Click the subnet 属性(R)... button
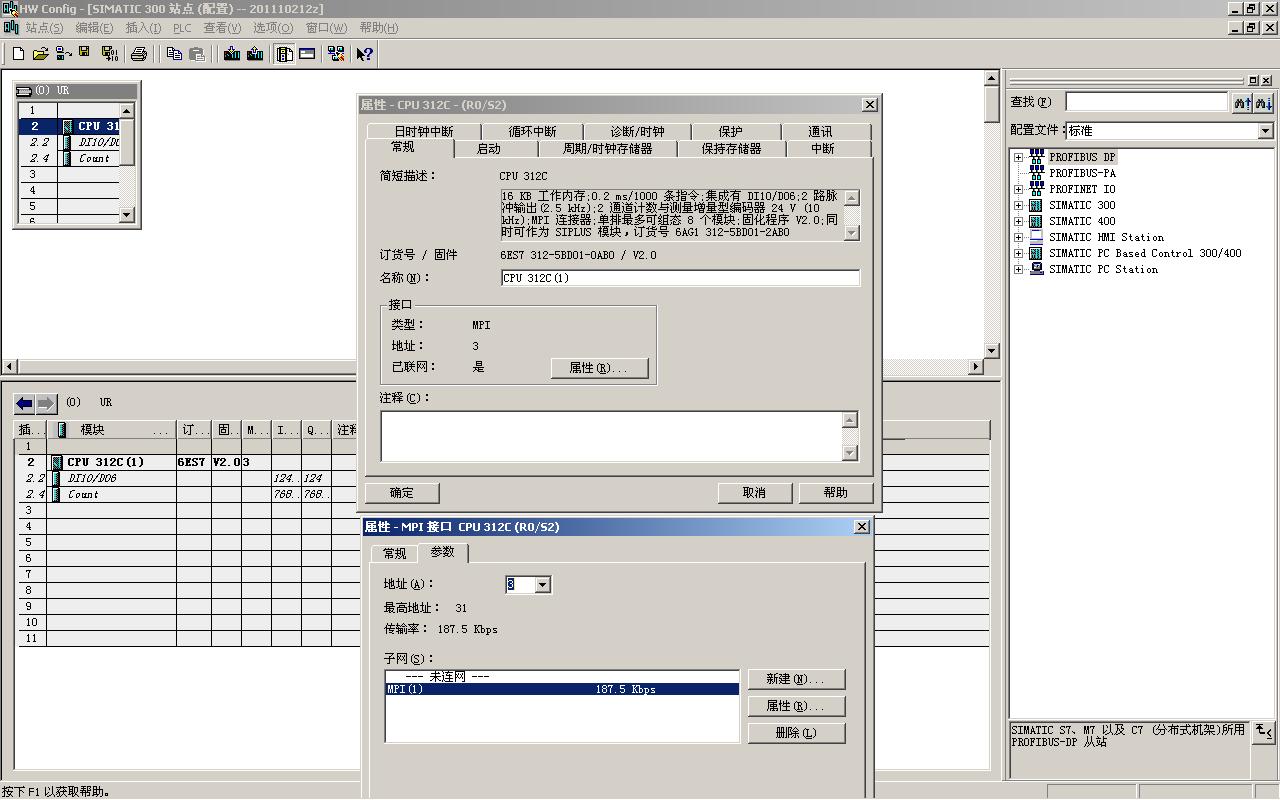This screenshot has height=800, width=1280. [x=796, y=706]
